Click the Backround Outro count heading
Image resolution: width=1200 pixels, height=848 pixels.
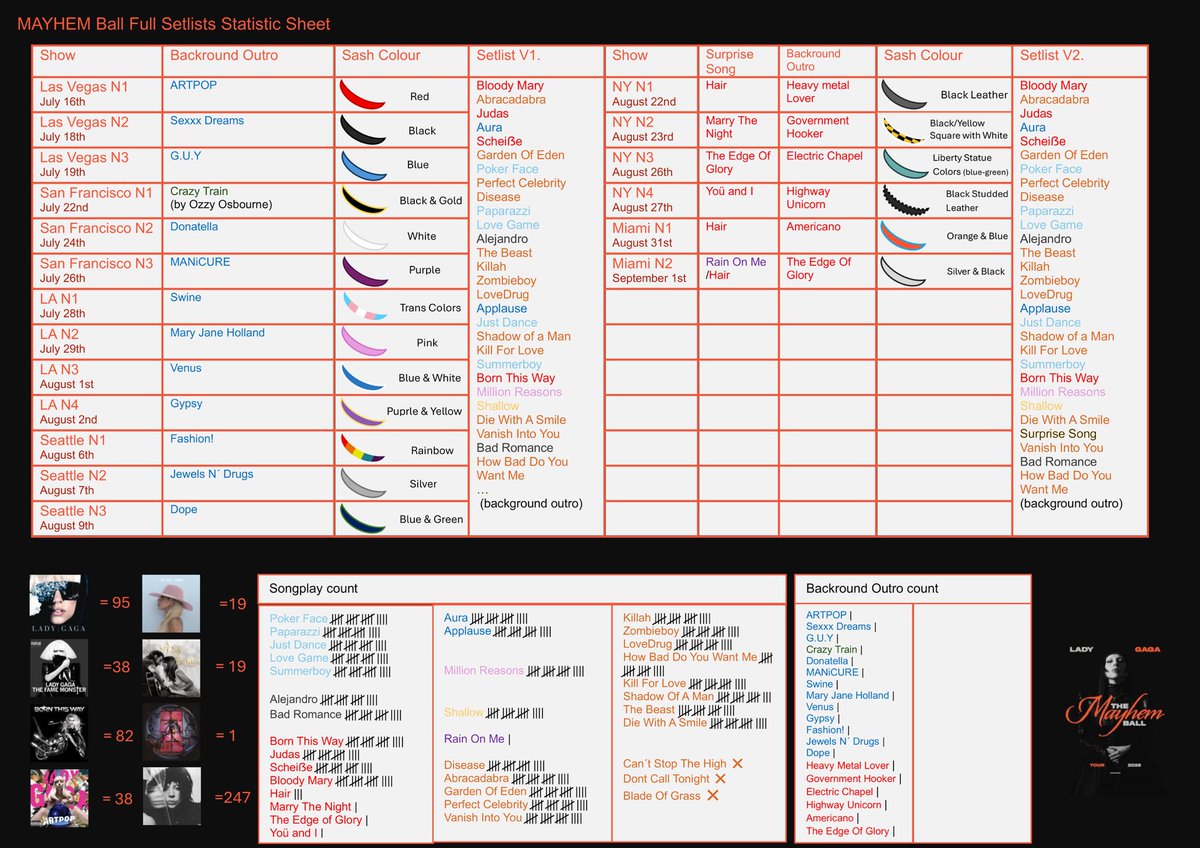click(872, 588)
